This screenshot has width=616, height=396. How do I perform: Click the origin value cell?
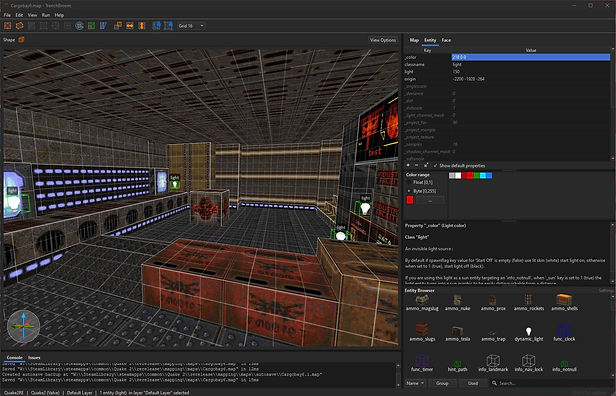click(x=530, y=79)
